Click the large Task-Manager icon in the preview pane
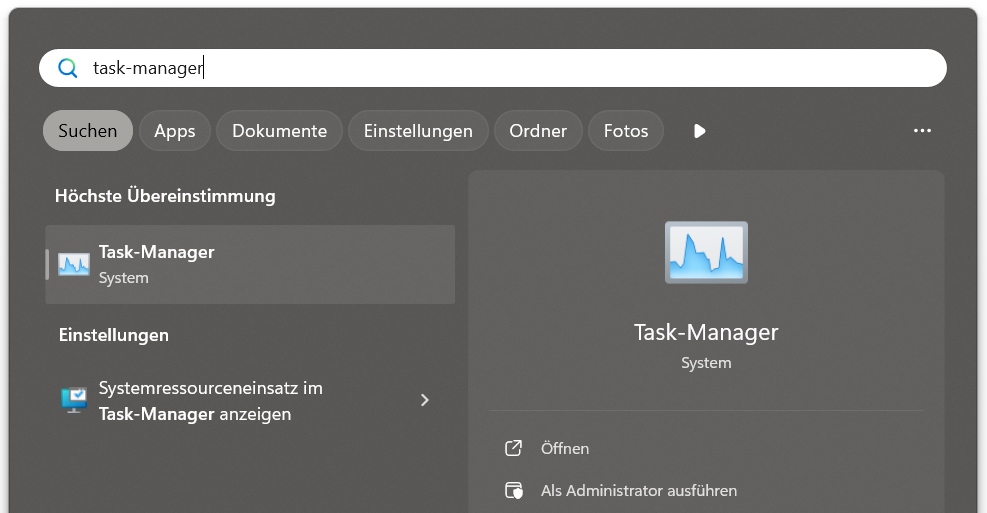The height and width of the screenshot is (513, 987). tap(706, 253)
